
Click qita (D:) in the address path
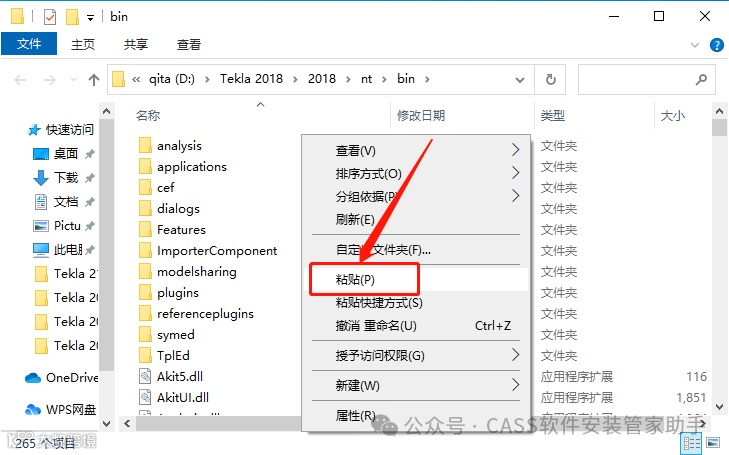point(172,79)
